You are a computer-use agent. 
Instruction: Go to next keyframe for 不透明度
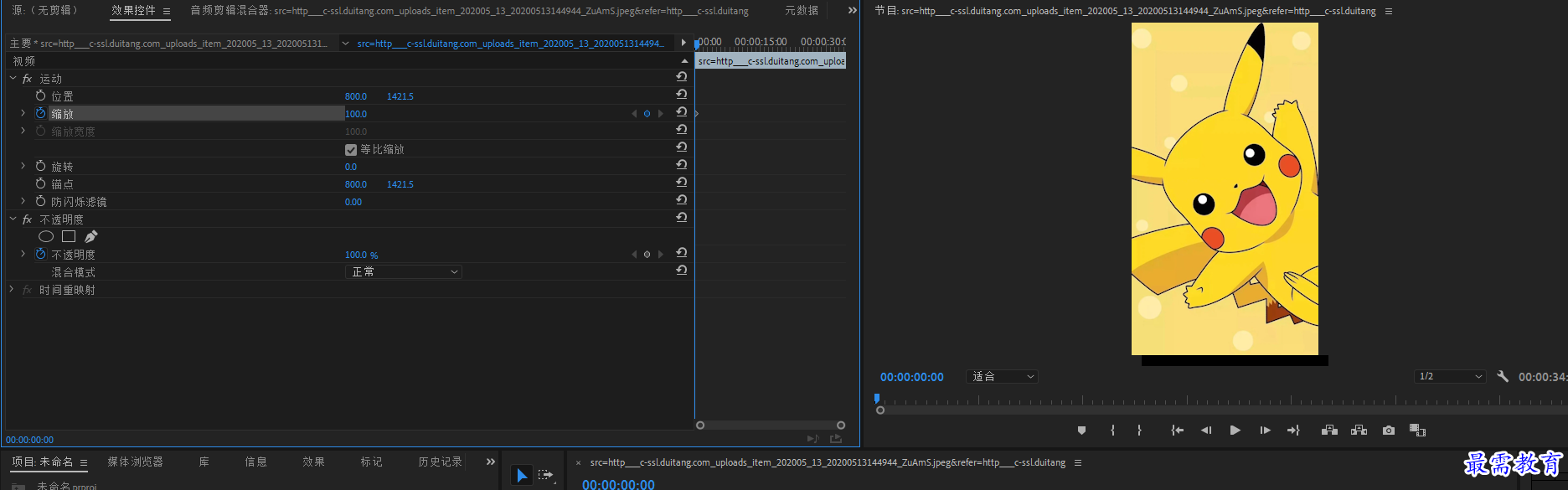coord(660,255)
